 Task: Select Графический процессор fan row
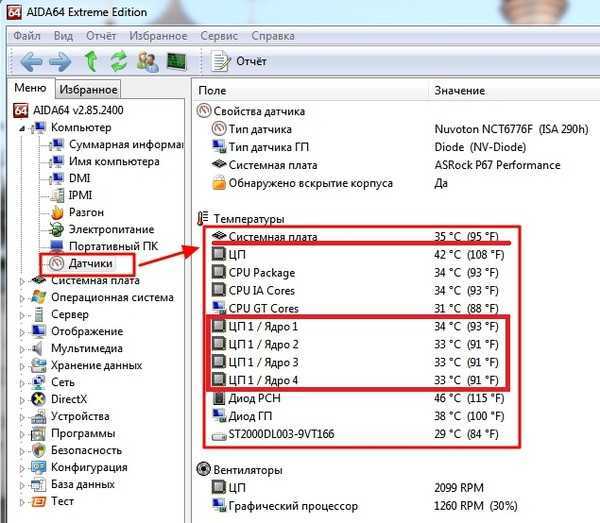tap(365, 506)
